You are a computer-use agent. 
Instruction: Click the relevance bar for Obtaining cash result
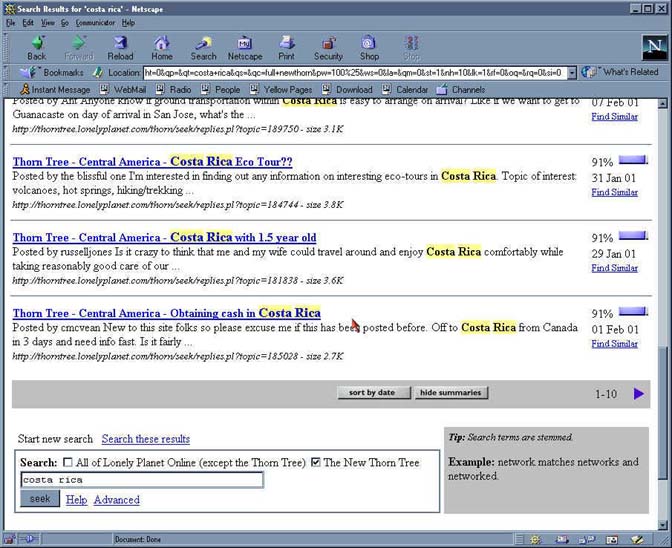click(x=633, y=311)
